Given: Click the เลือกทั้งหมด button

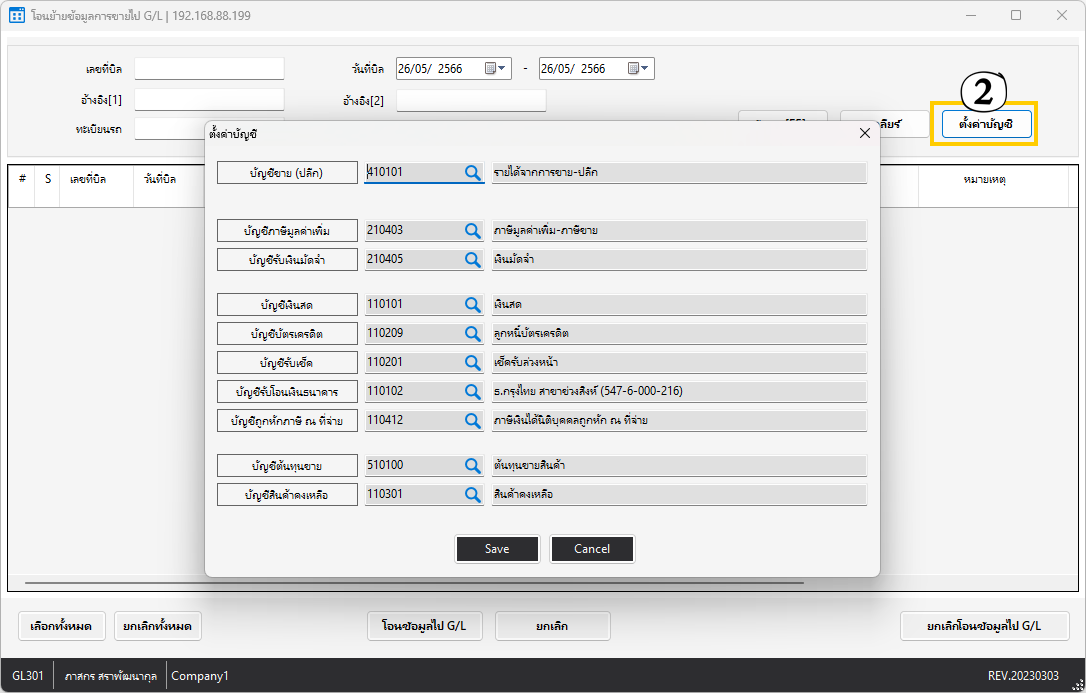Looking at the screenshot, I should click(x=61, y=626).
